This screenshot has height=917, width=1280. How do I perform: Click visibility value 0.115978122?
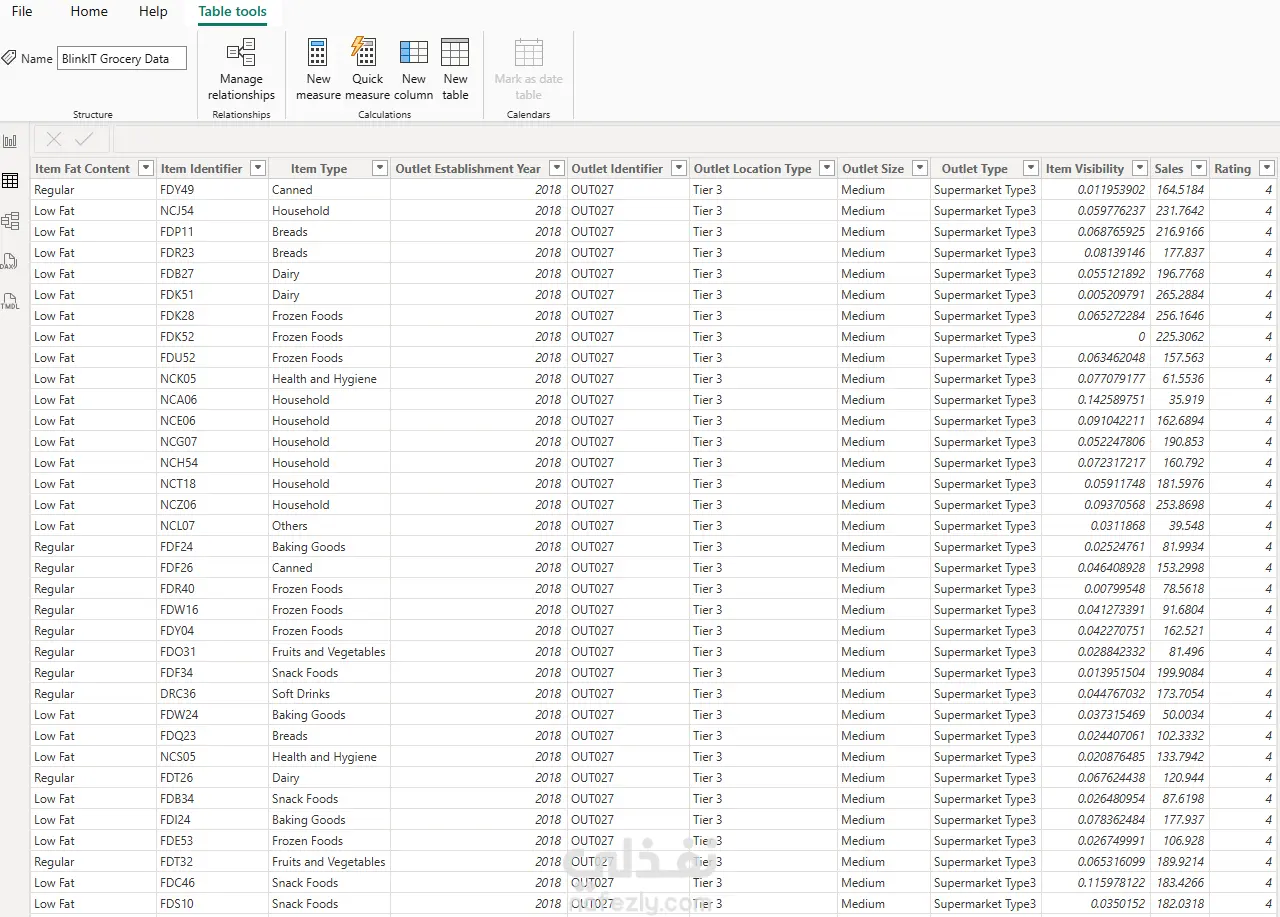[x=1094, y=883]
